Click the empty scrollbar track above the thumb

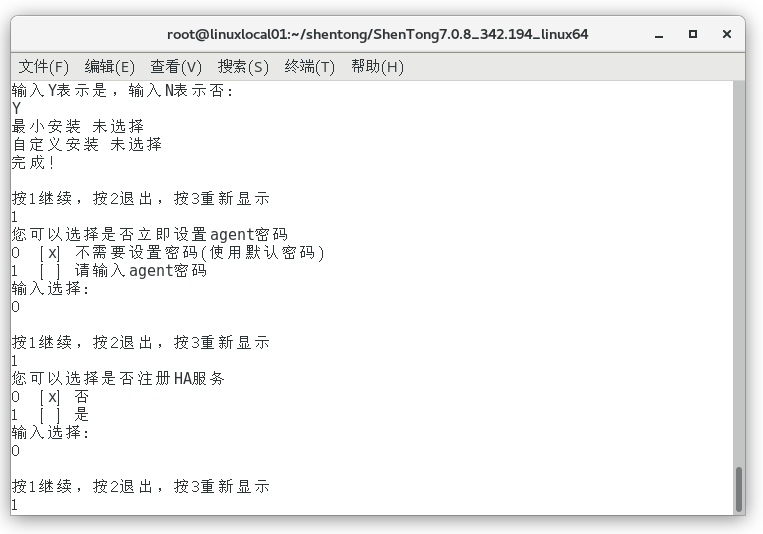click(739, 273)
